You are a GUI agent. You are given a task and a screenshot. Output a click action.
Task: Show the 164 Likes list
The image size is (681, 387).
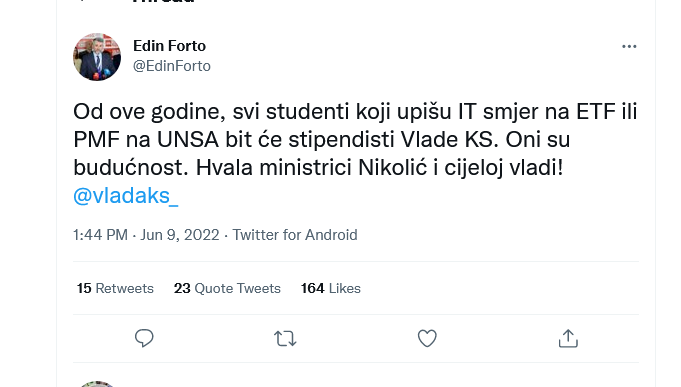click(331, 288)
